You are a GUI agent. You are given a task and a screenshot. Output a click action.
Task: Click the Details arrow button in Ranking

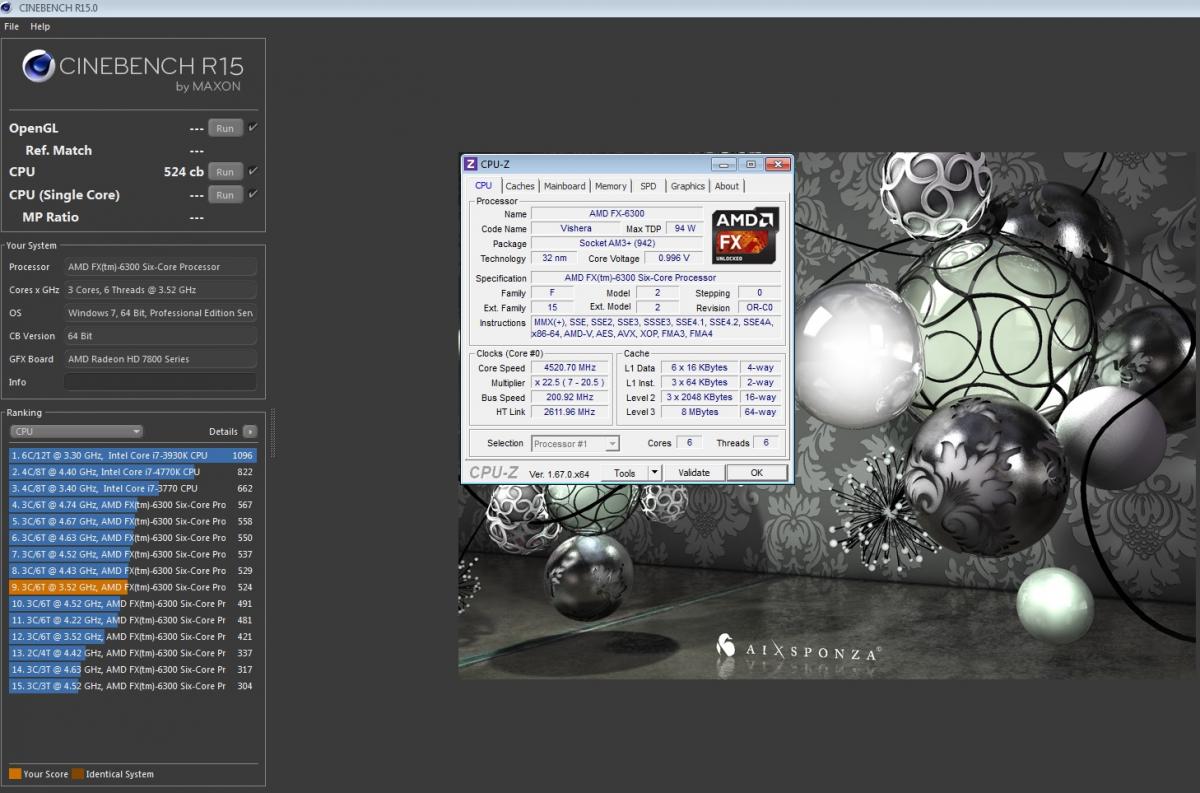[x=249, y=432]
